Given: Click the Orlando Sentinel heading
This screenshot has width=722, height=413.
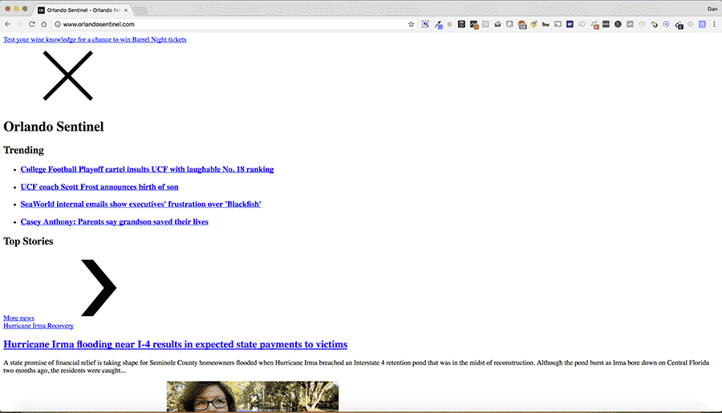Looking at the screenshot, I should (53, 127).
